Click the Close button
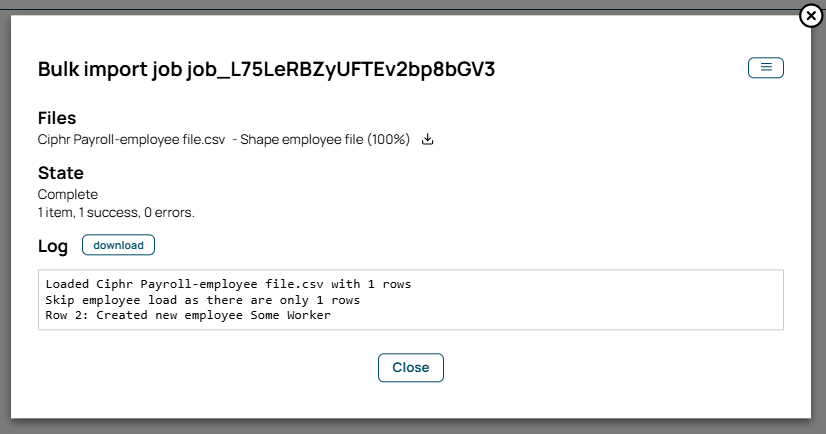826x434 pixels. pyautogui.click(x=411, y=367)
